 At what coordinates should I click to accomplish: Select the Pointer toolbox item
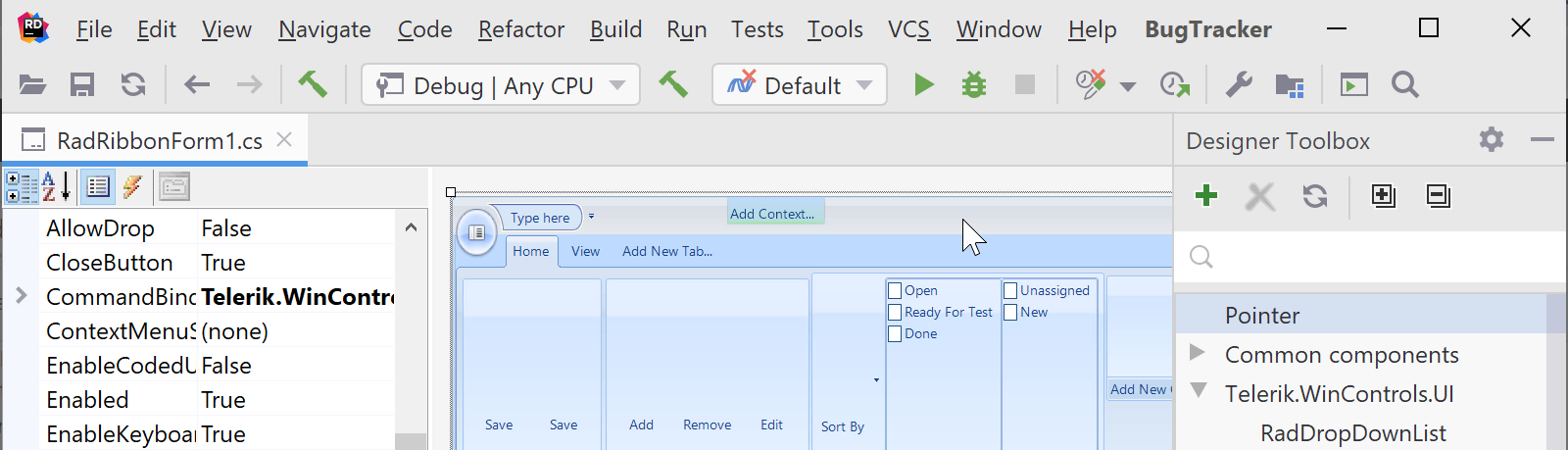coord(1360,315)
